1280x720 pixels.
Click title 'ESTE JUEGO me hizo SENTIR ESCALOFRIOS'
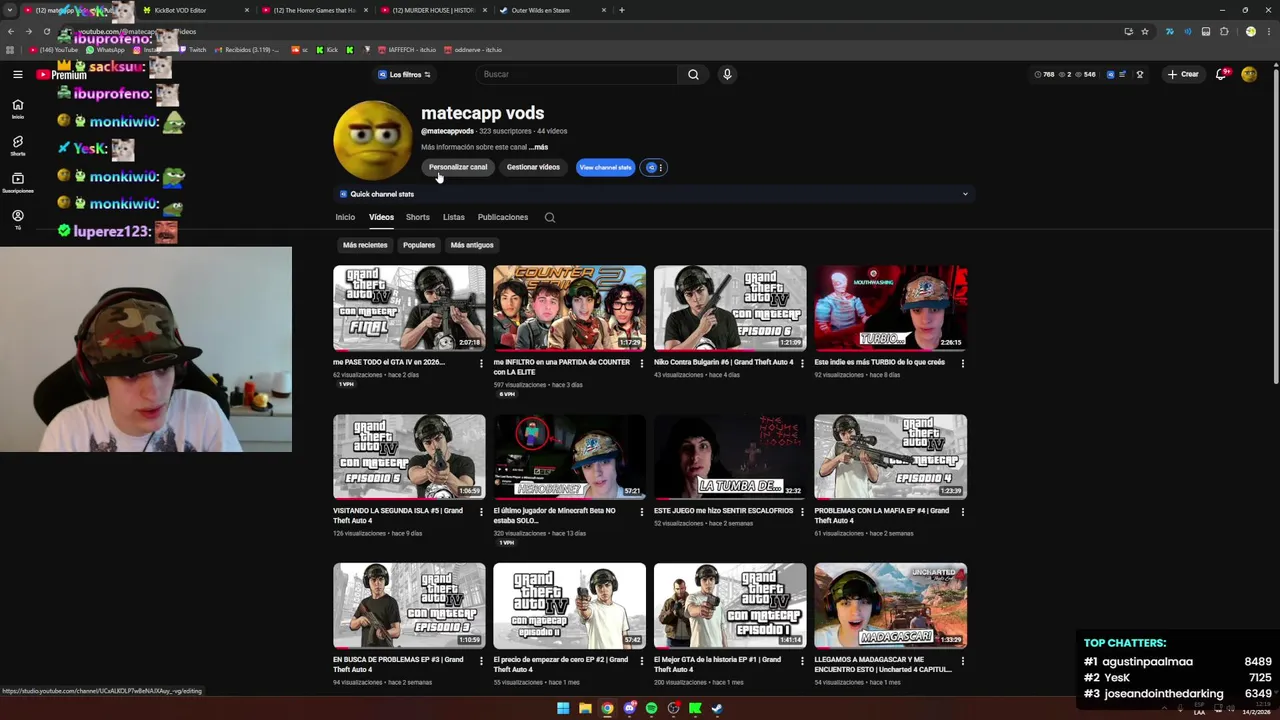point(723,511)
